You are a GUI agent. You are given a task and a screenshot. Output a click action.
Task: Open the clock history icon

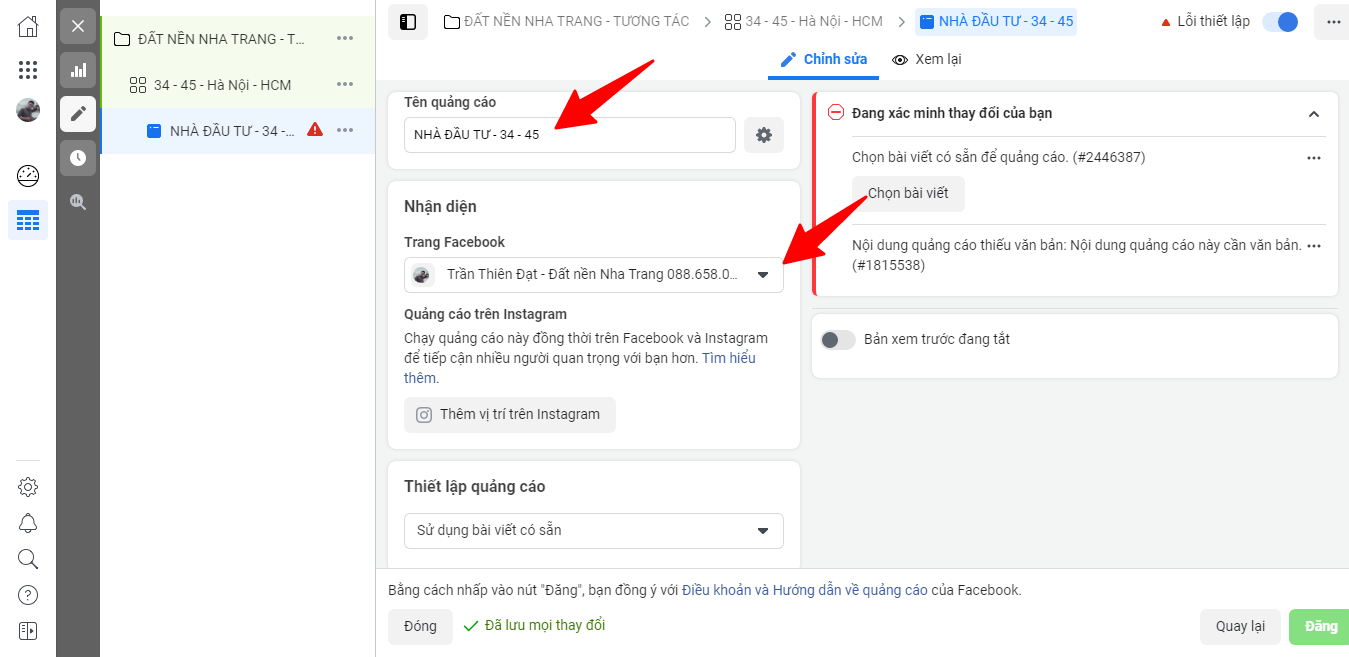click(x=78, y=158)
